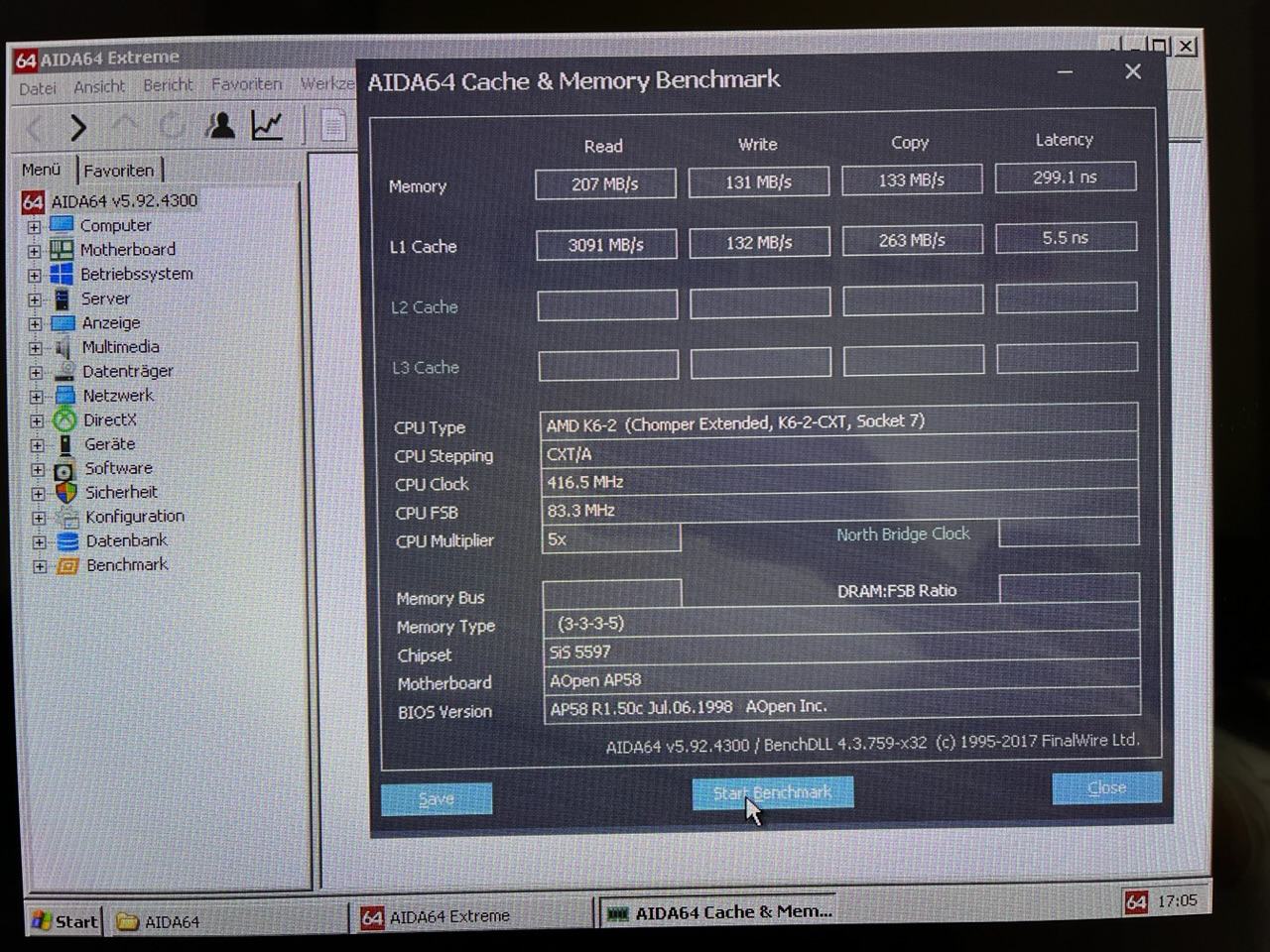Viewport: 1270px width, 952px height.
Task: Select the Benchmark icon in tree
Action: click(67, 566)
